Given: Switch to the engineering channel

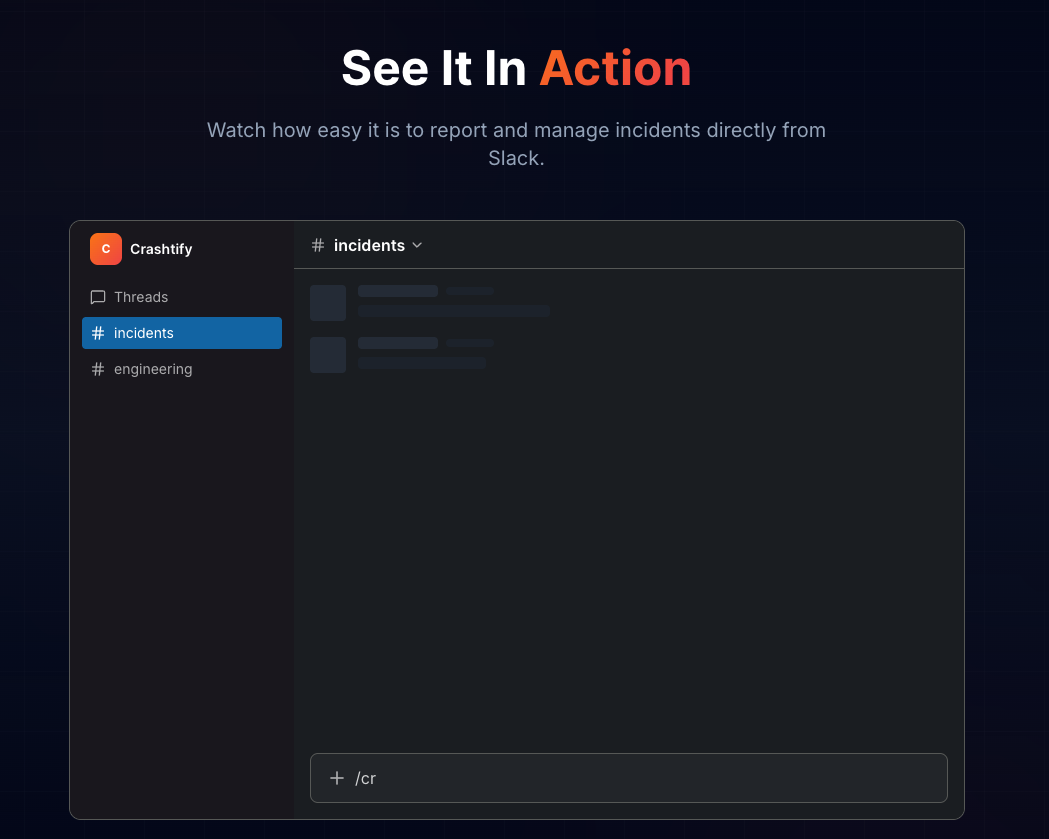Looking at the screenshot, I should point(153,369).
